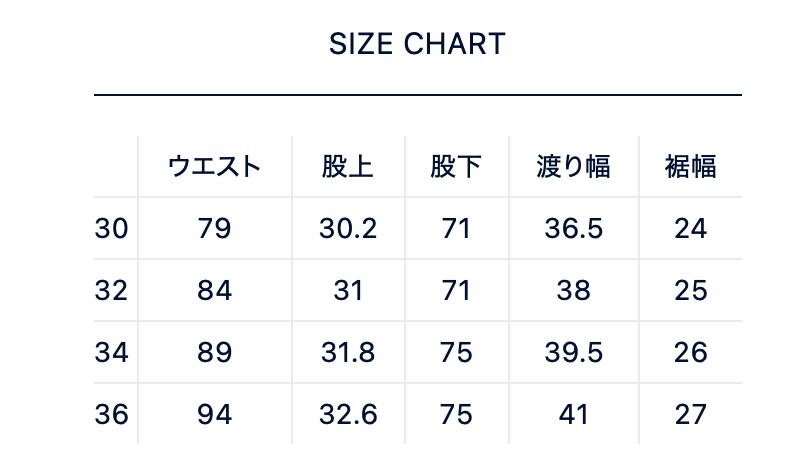Click the SIZE CHART heading
This screenshot has width=796, height=468.
[x=417, y=44]
